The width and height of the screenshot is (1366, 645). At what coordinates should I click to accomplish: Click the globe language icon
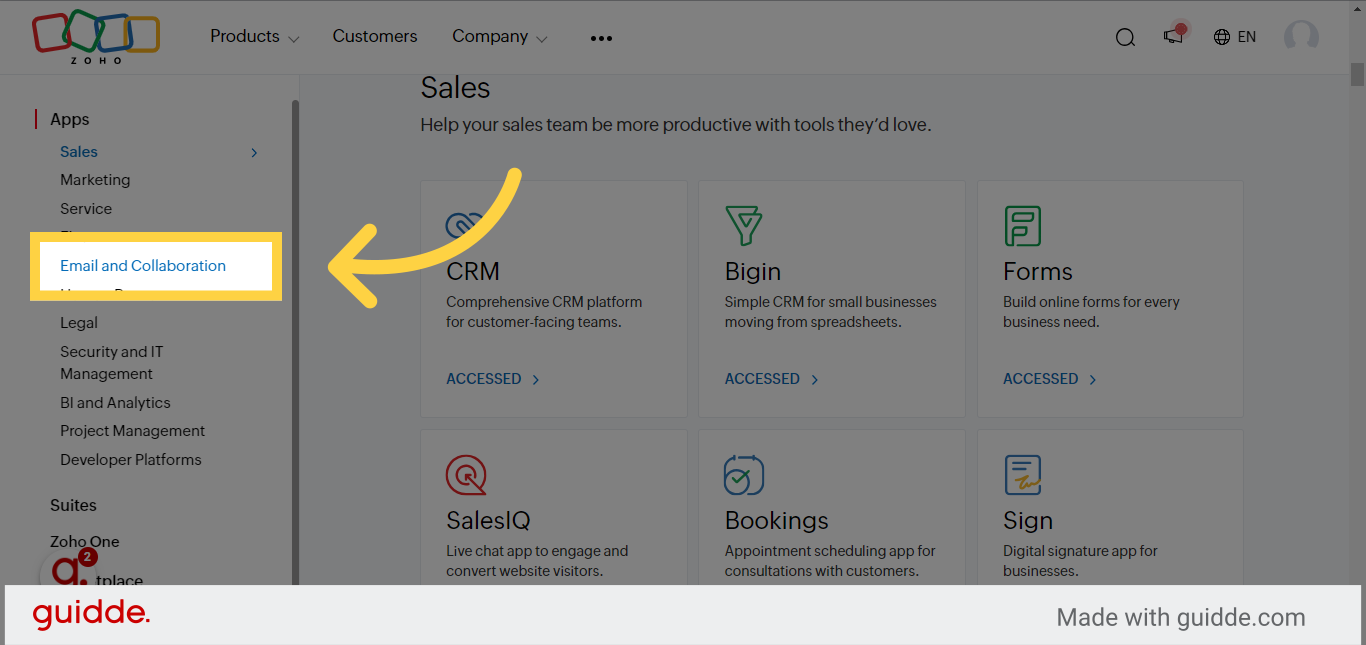coord(1222,37)
